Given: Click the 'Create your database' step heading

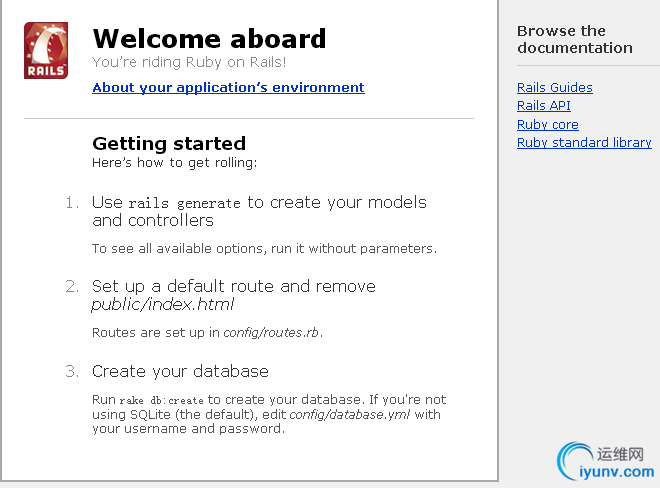Looking at the screenshot, I should (x=180, y=371).
